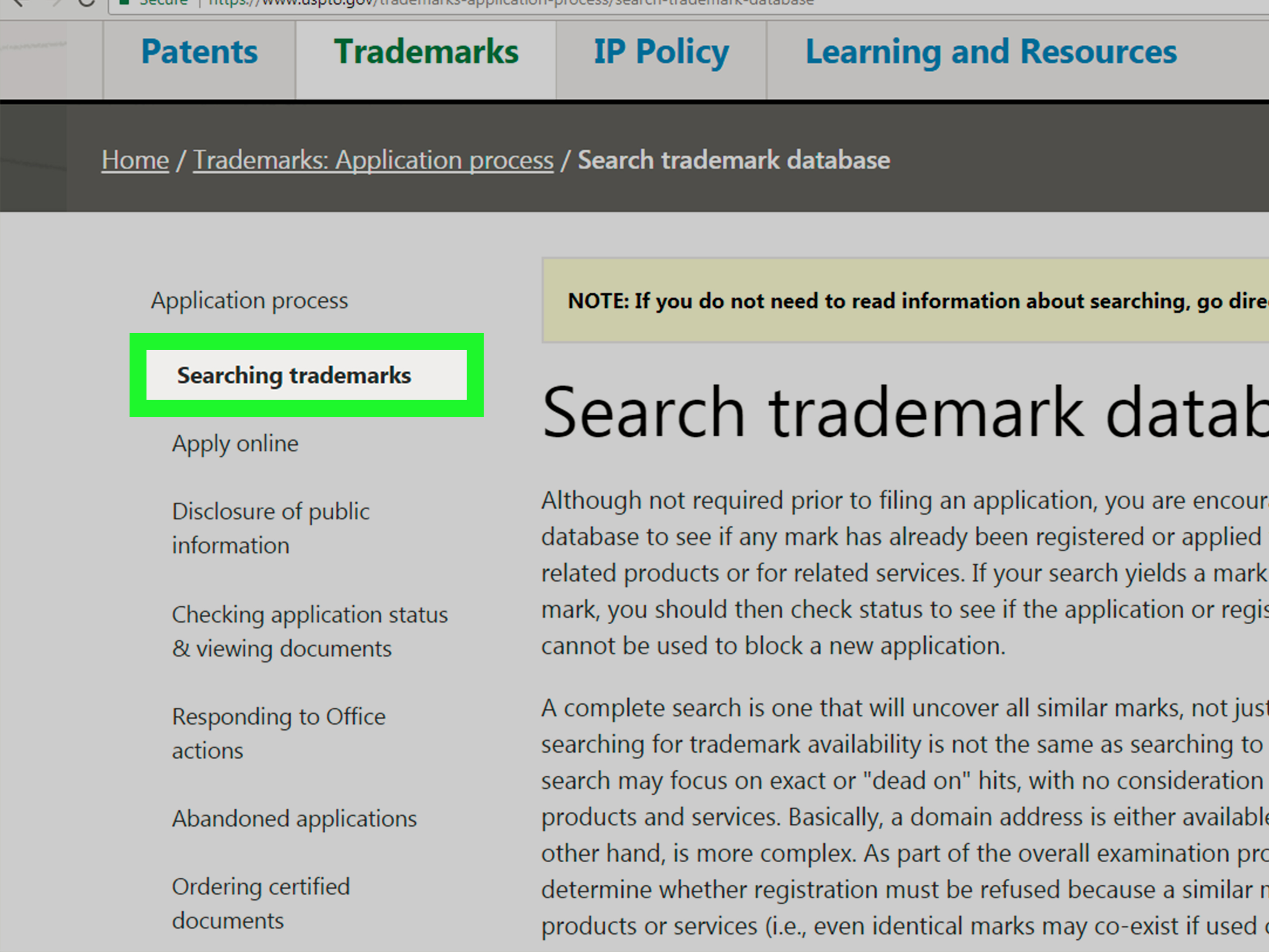1269x952 pixels.
Task: Select Searching trademarks in the sidebar
Action: pos(306,375)
